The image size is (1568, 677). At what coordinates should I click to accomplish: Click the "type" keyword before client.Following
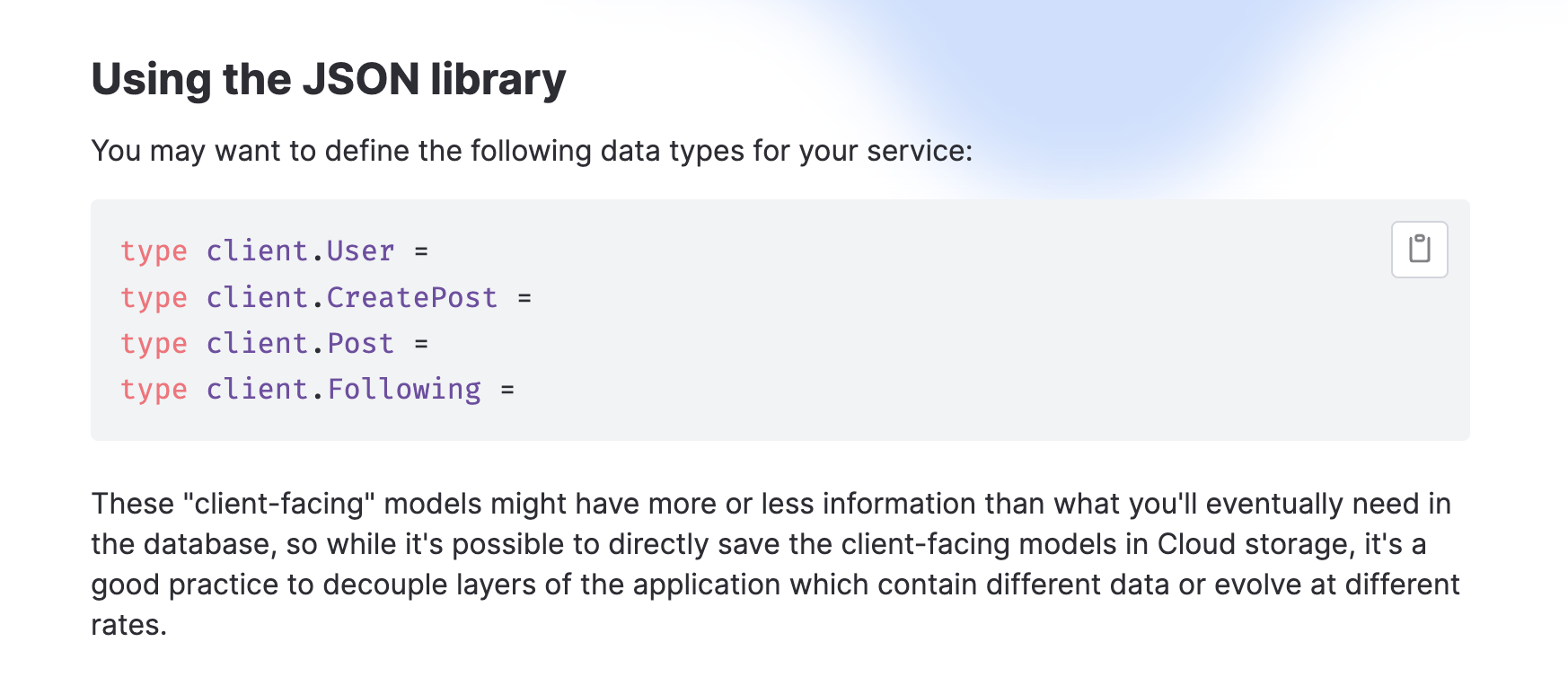point(154,390)
